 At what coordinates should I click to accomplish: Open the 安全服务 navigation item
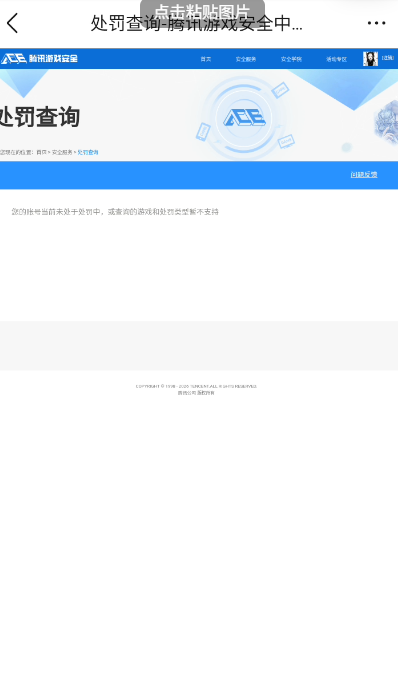[246, 59]
